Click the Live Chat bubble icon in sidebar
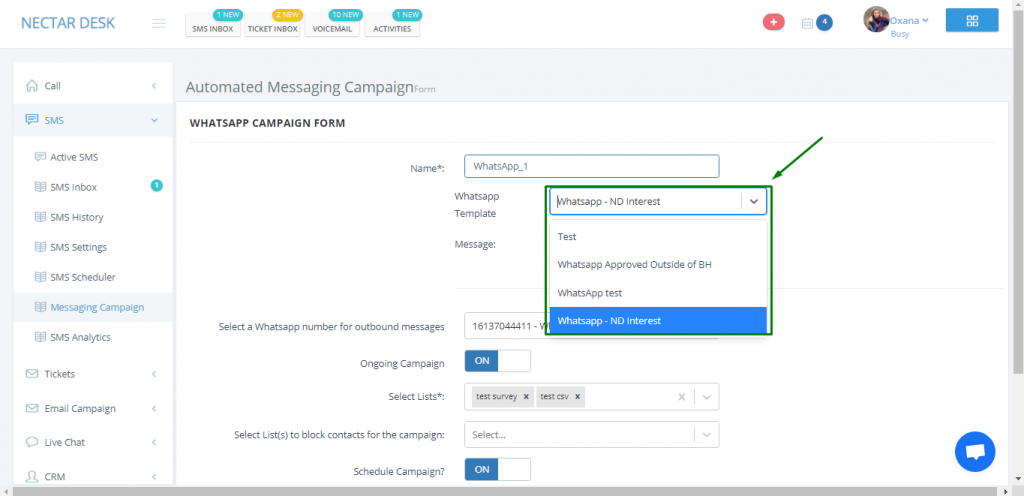 coord(31,442)
